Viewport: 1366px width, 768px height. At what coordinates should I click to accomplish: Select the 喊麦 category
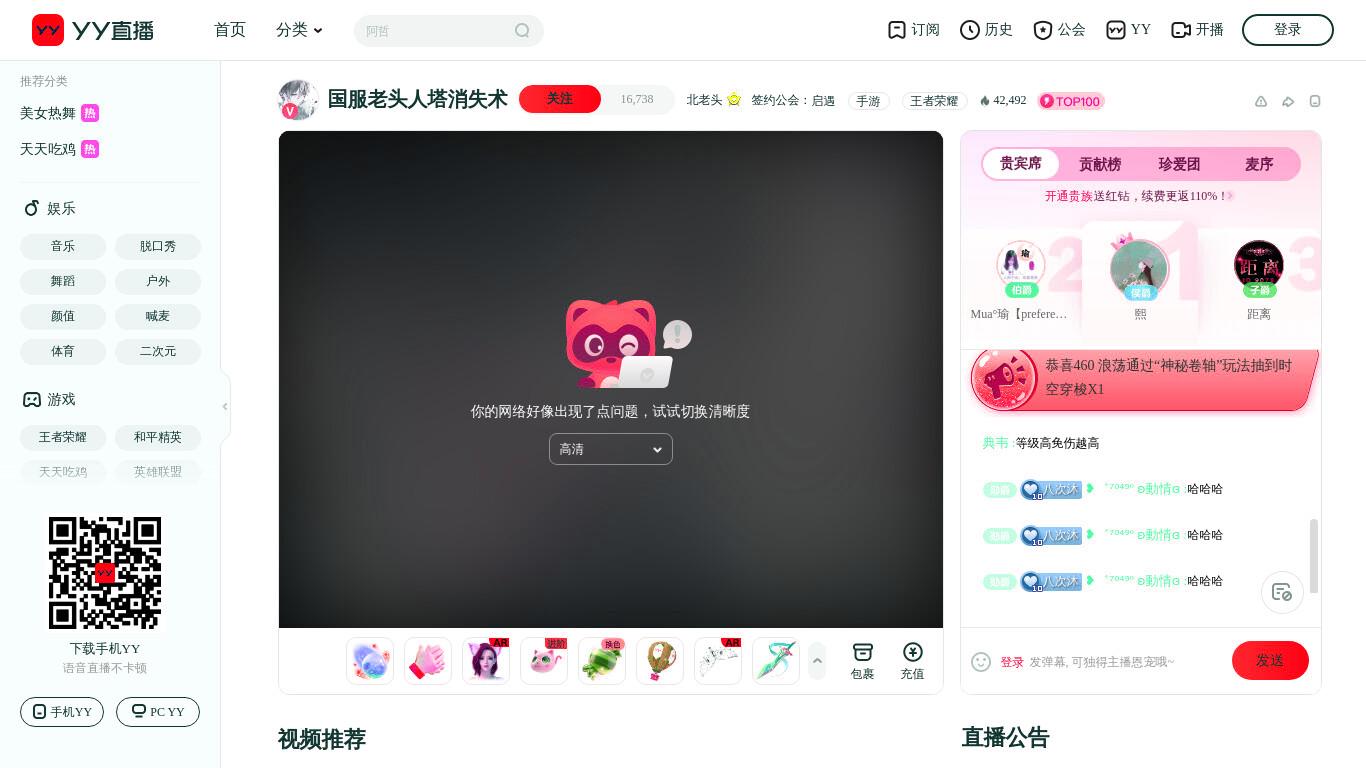point(158,316)
